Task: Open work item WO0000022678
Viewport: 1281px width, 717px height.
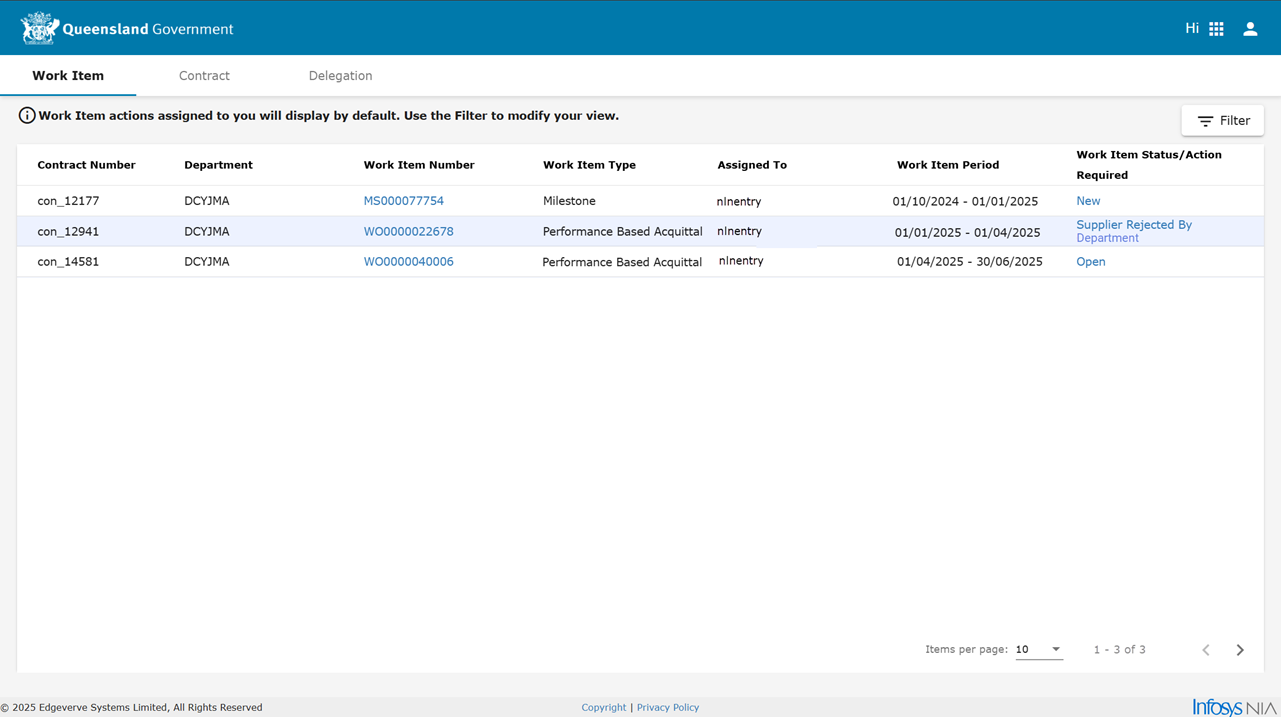Action: pyautogui.click(x=408, y=231)
